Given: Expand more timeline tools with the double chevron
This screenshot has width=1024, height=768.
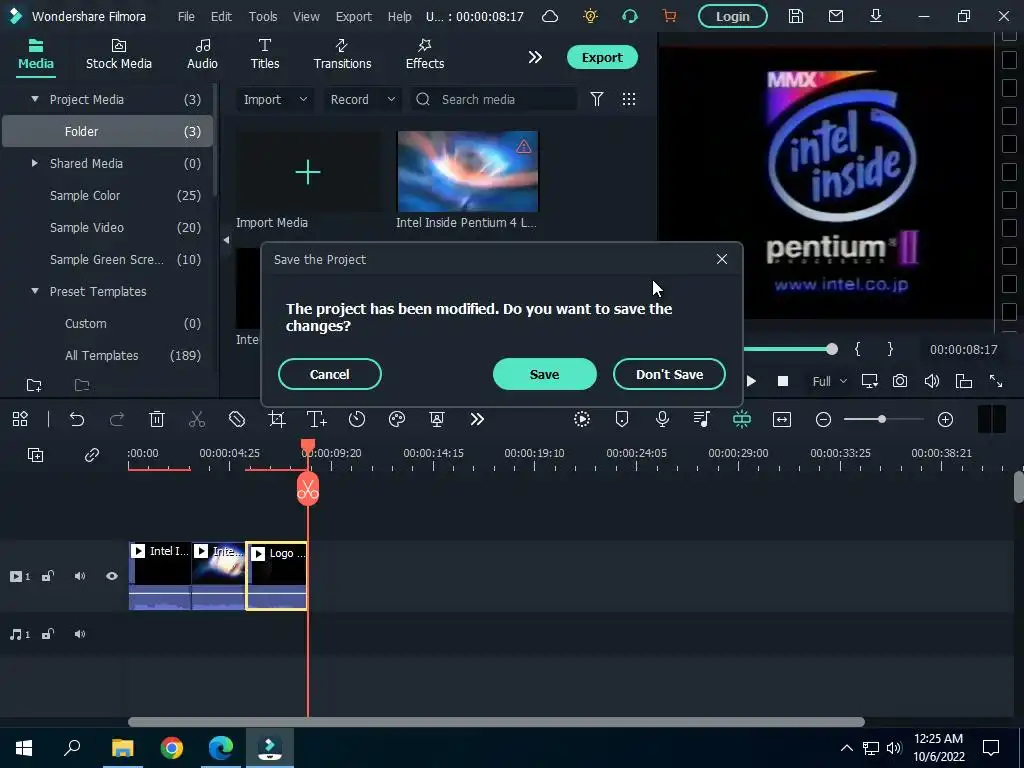Looking at the screenshot, I should (x=477, y=419).
